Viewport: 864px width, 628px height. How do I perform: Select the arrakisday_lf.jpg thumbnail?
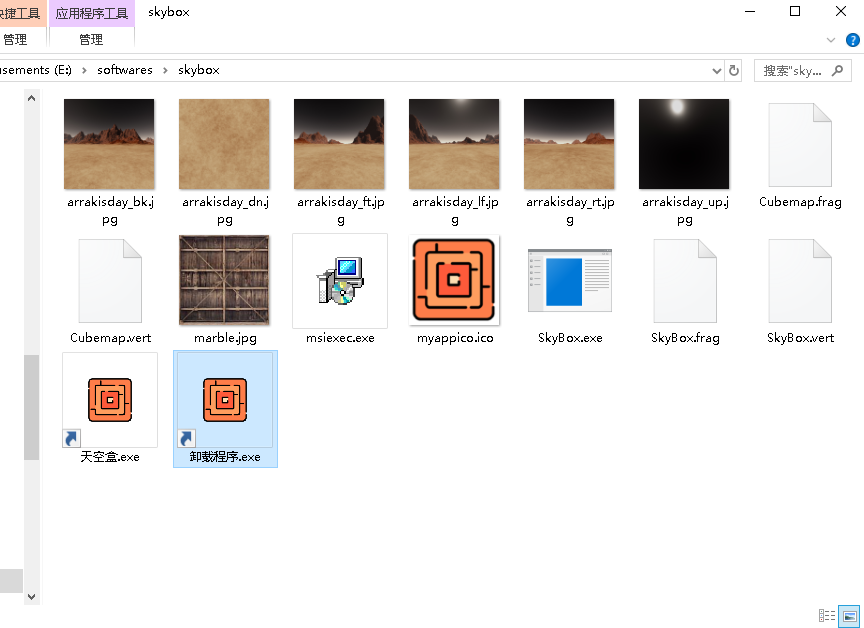coord(454,144)
